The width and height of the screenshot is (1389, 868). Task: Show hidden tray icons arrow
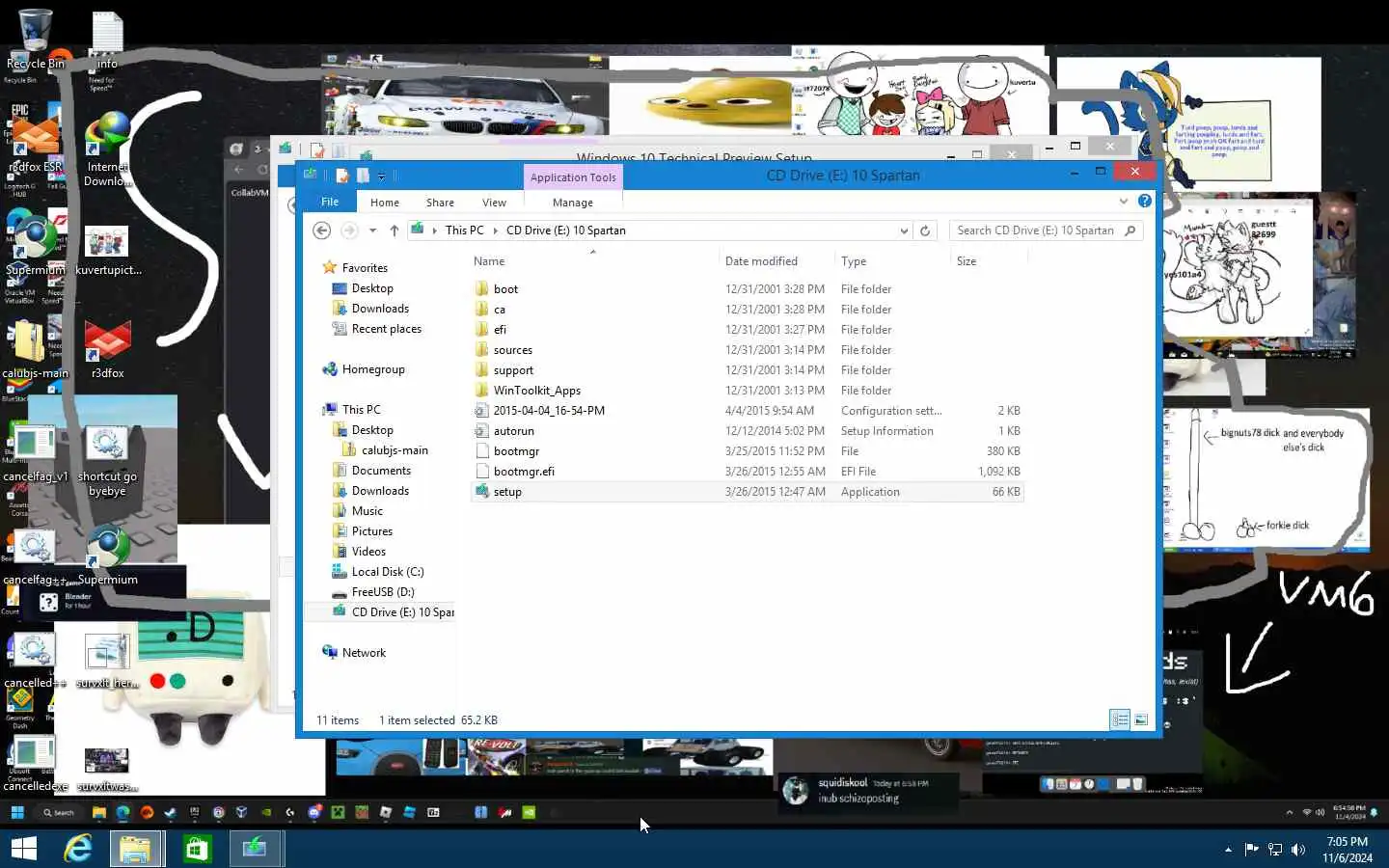1228,850
